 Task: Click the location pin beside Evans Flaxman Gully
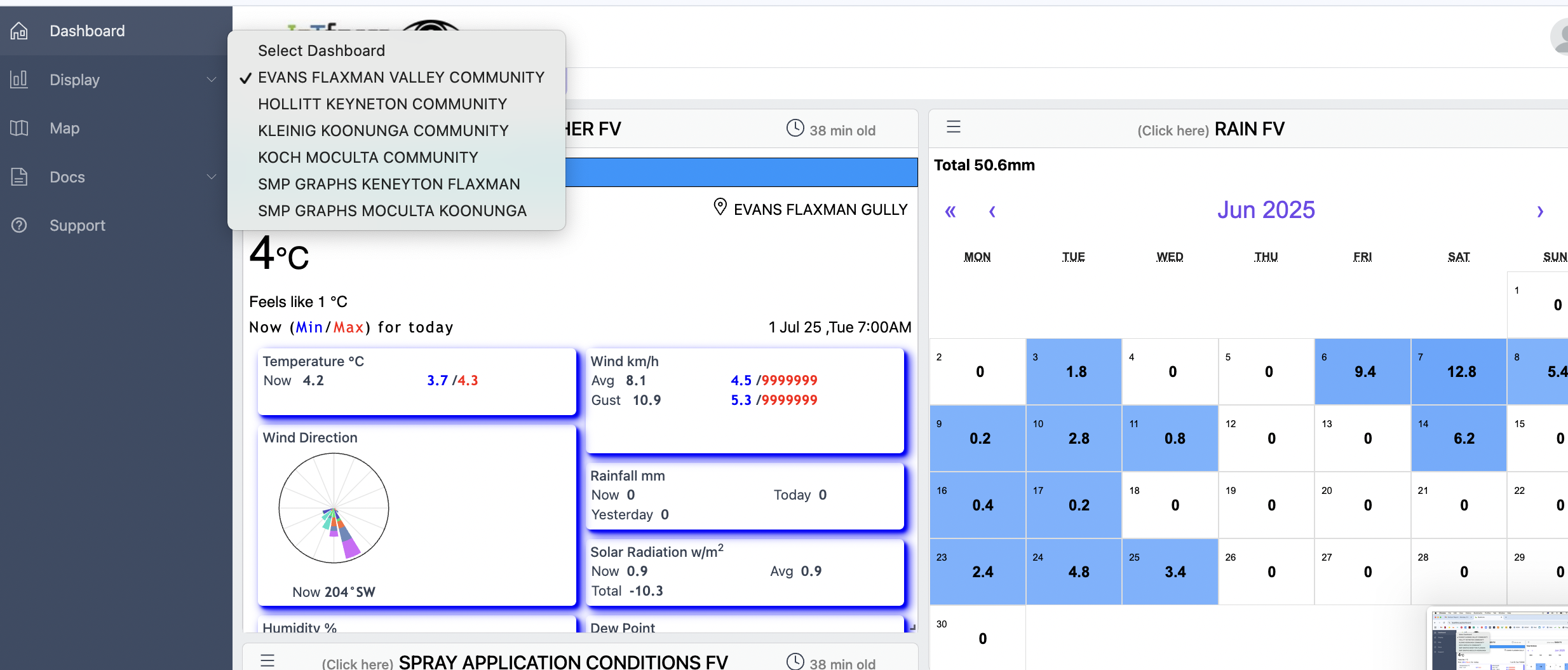point(720,207)
